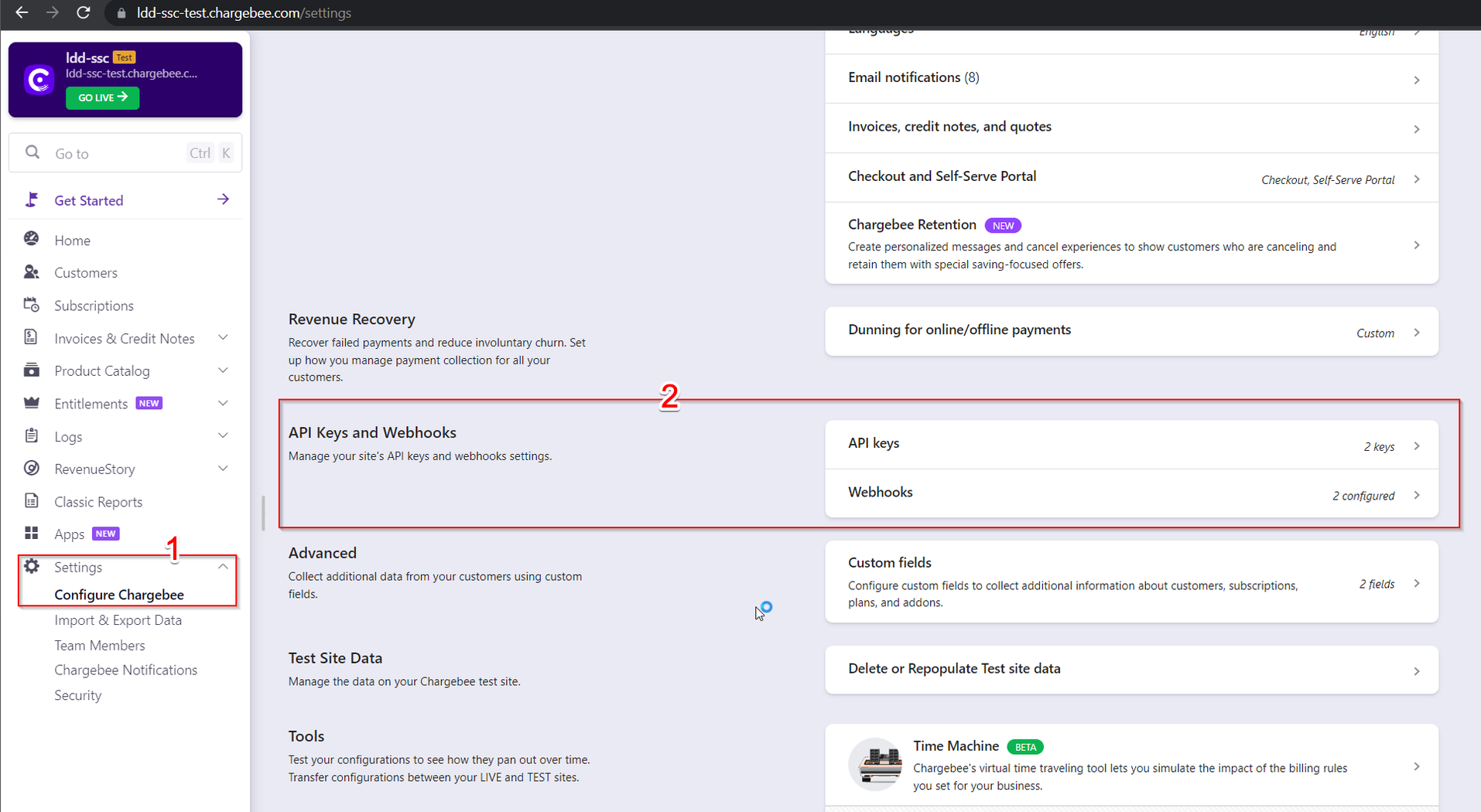Expand the Logs chevron
The image size is (1481, 812).
(x=223, y=435)
